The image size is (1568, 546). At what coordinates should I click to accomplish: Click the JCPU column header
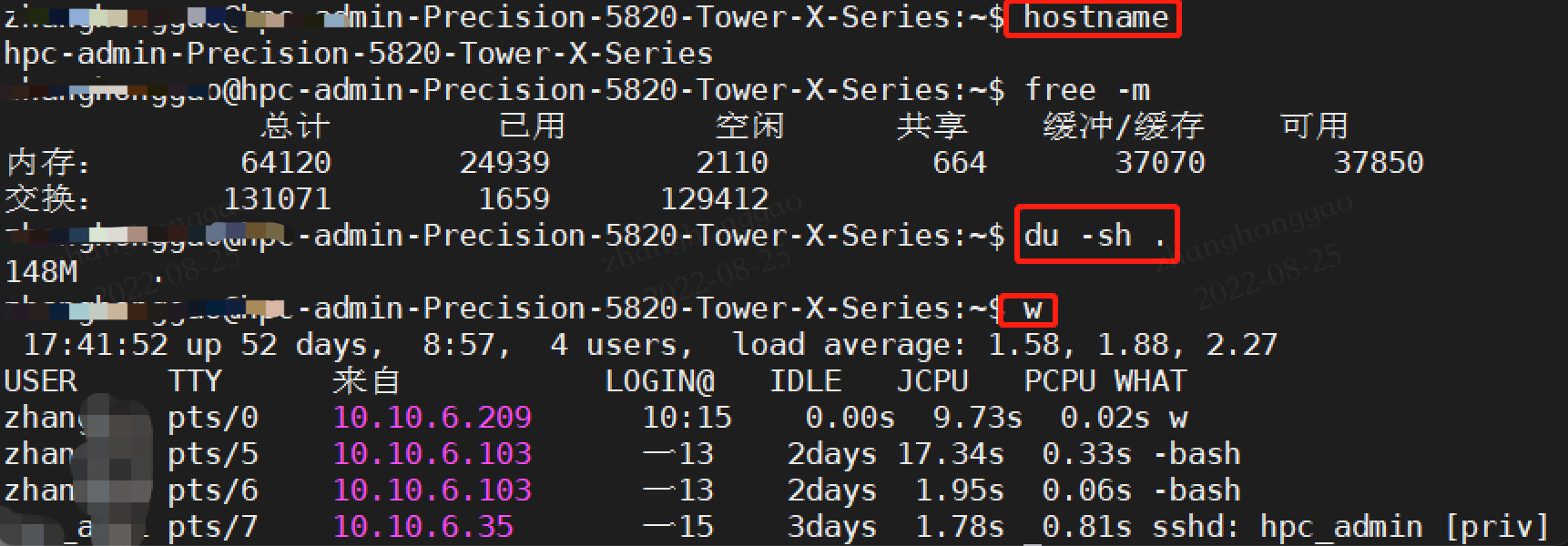932,381
